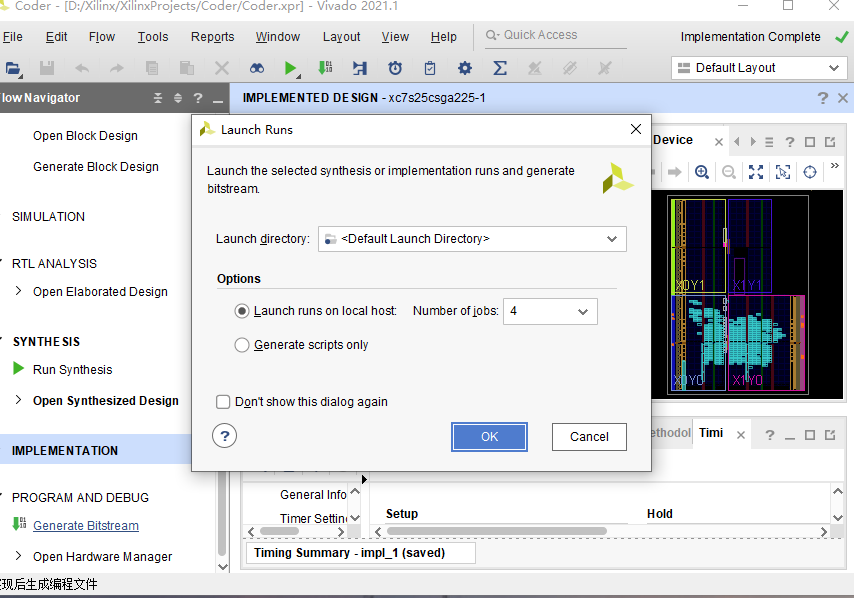Viewport: 854px width, 598px height.
Task: Expand Open Synthesized Design
Action: click(x=19, y=400)
